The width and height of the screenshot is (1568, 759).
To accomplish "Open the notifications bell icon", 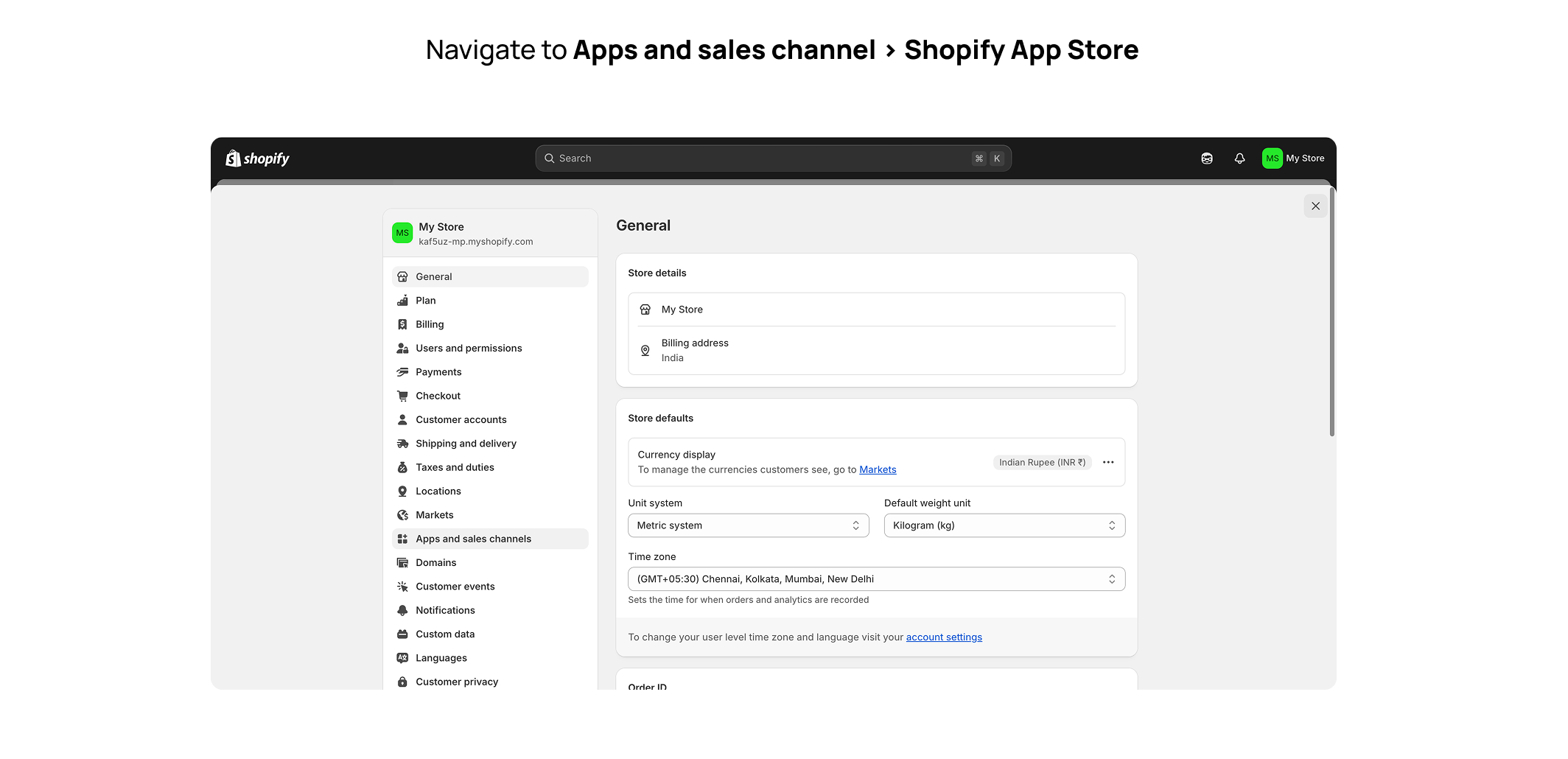I will (x=1239, y=158).
